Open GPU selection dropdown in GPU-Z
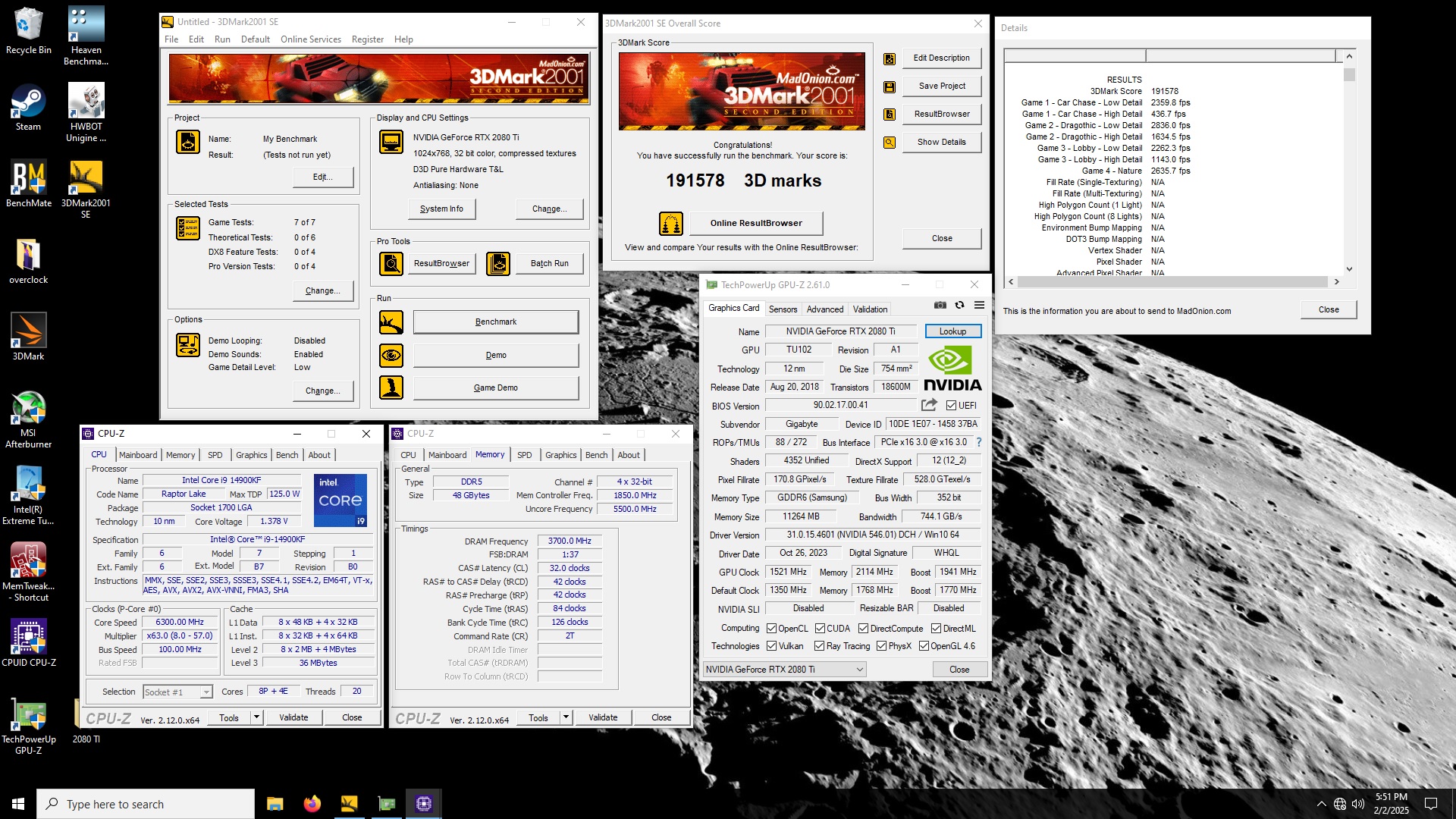The image size is (1456, 819). tap(784, 670)
